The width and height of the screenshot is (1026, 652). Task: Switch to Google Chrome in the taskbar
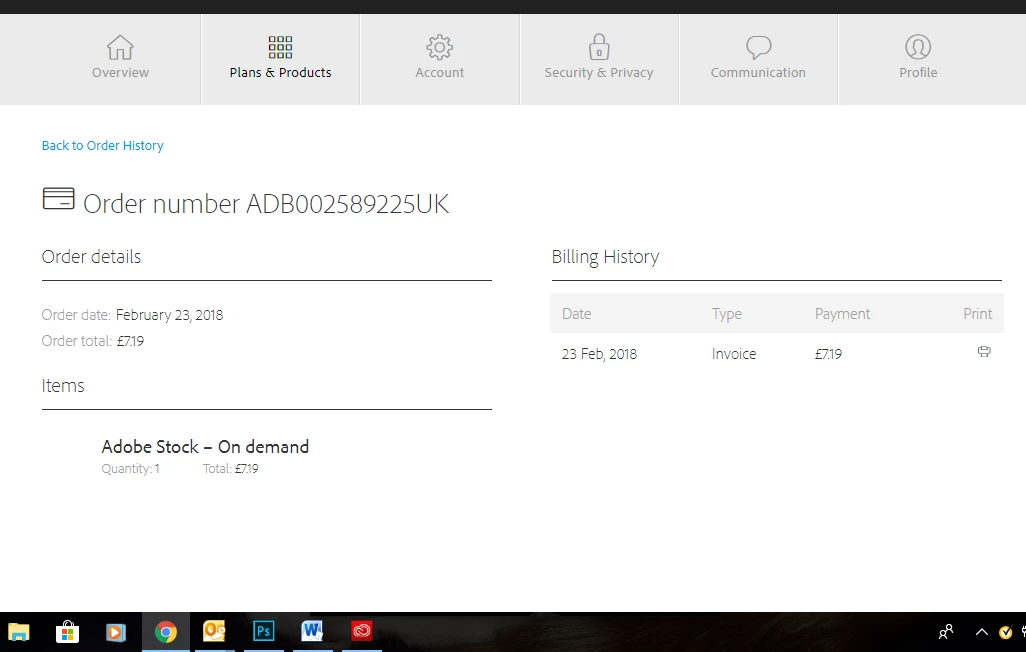166,632
